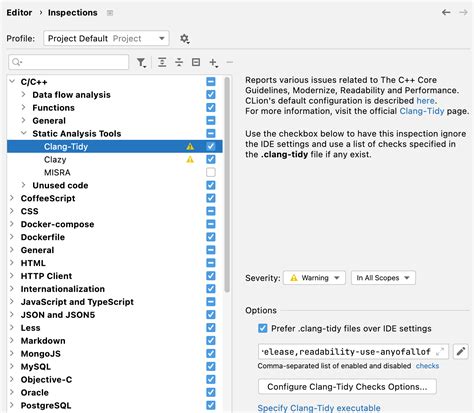Uncheck Data flow analysis checkbox

(211, 94)
